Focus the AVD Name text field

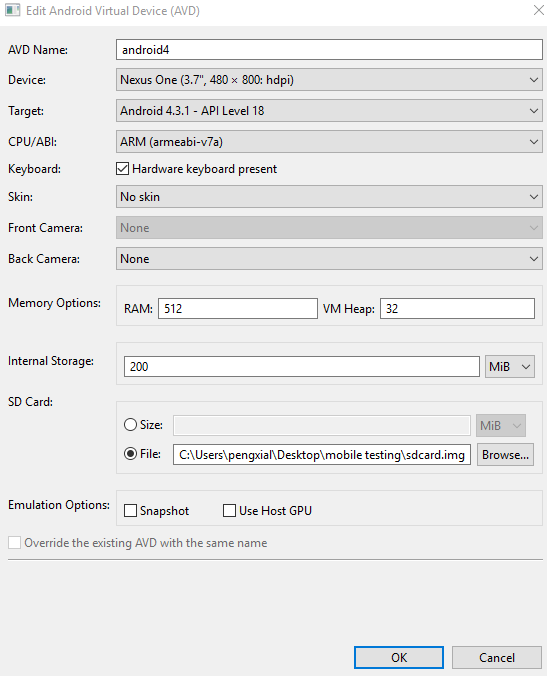(329, 50)
